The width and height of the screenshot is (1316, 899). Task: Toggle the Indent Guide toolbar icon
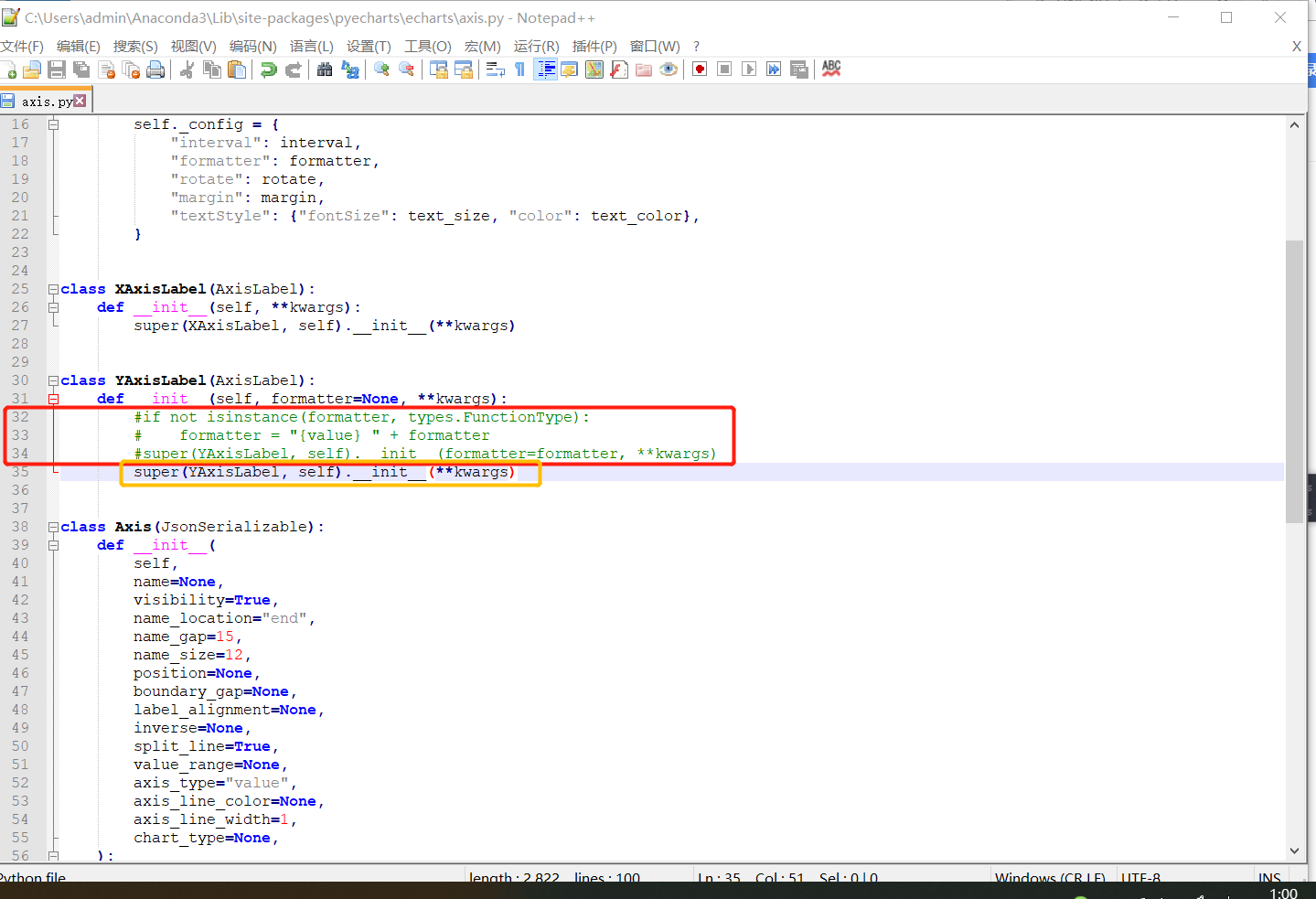tap(546, 70)
